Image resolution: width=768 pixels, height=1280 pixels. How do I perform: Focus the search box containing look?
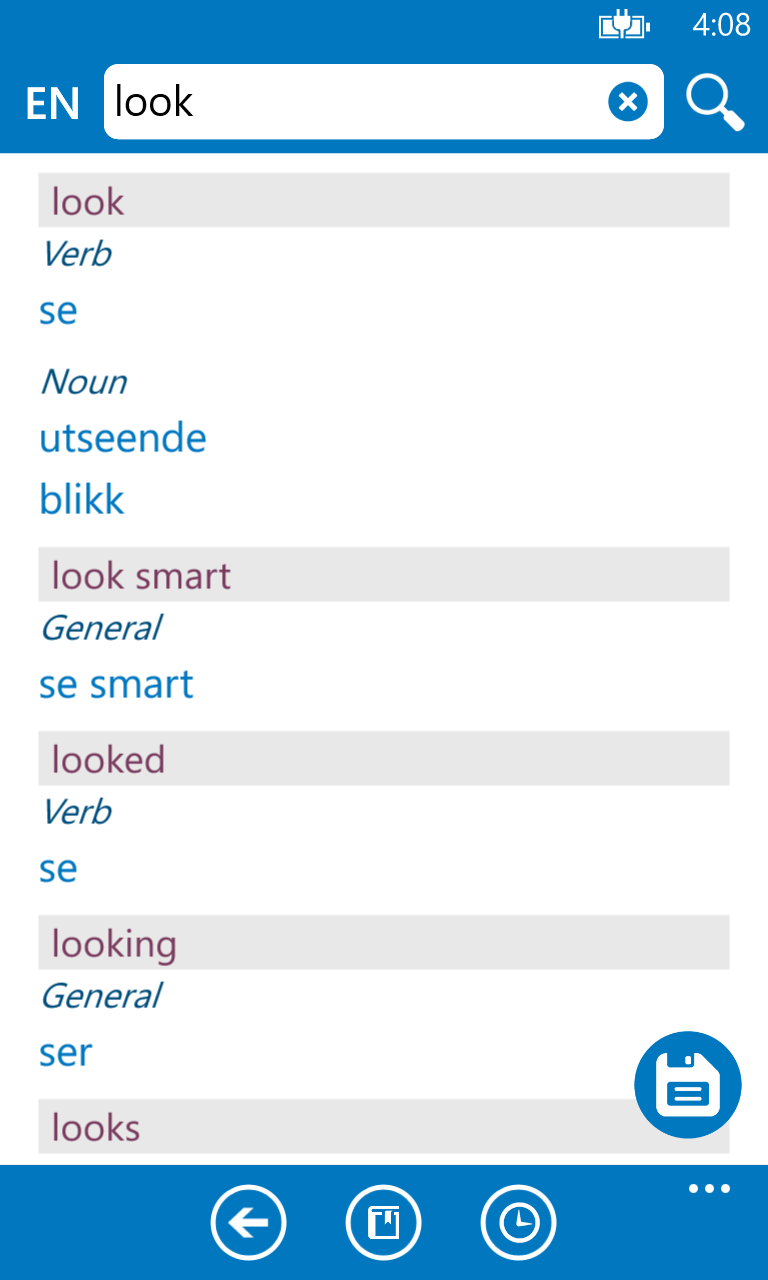click(x=384, y=102)
